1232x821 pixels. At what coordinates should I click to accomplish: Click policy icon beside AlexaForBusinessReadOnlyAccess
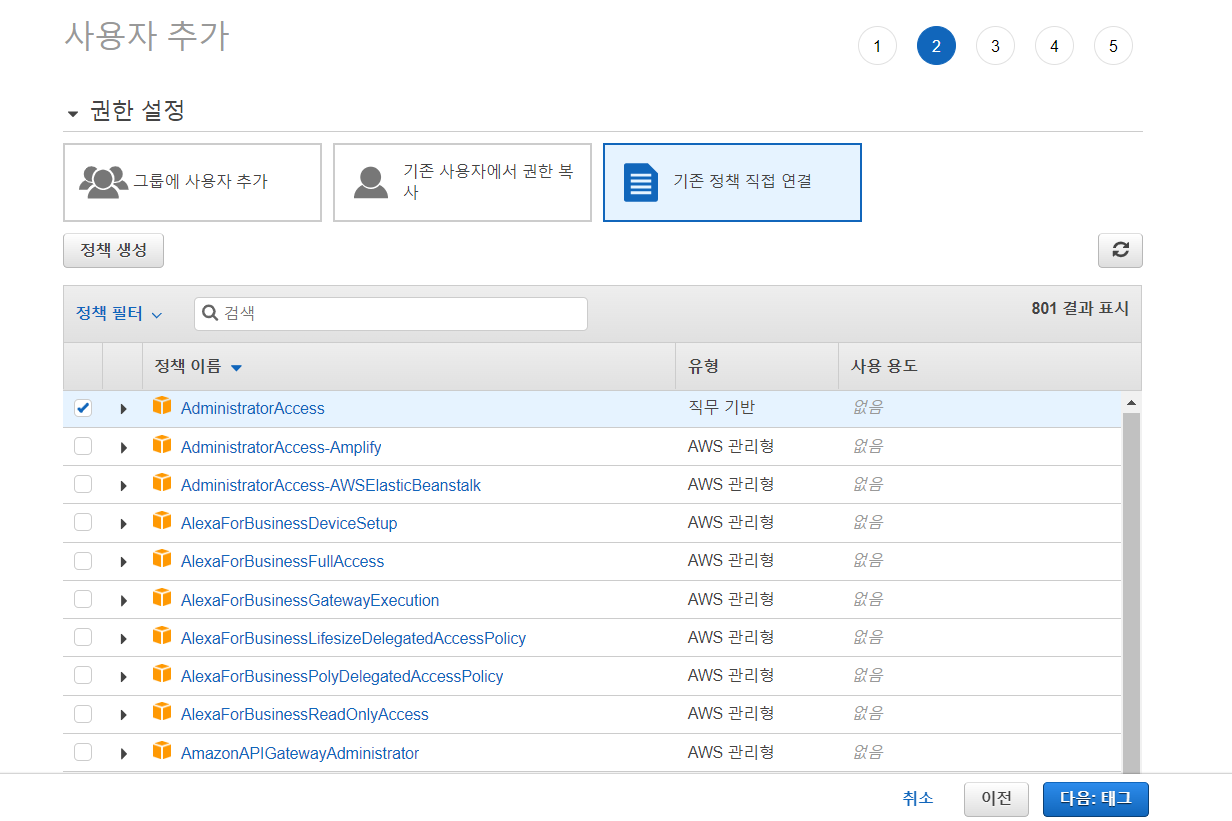[162, 712]
